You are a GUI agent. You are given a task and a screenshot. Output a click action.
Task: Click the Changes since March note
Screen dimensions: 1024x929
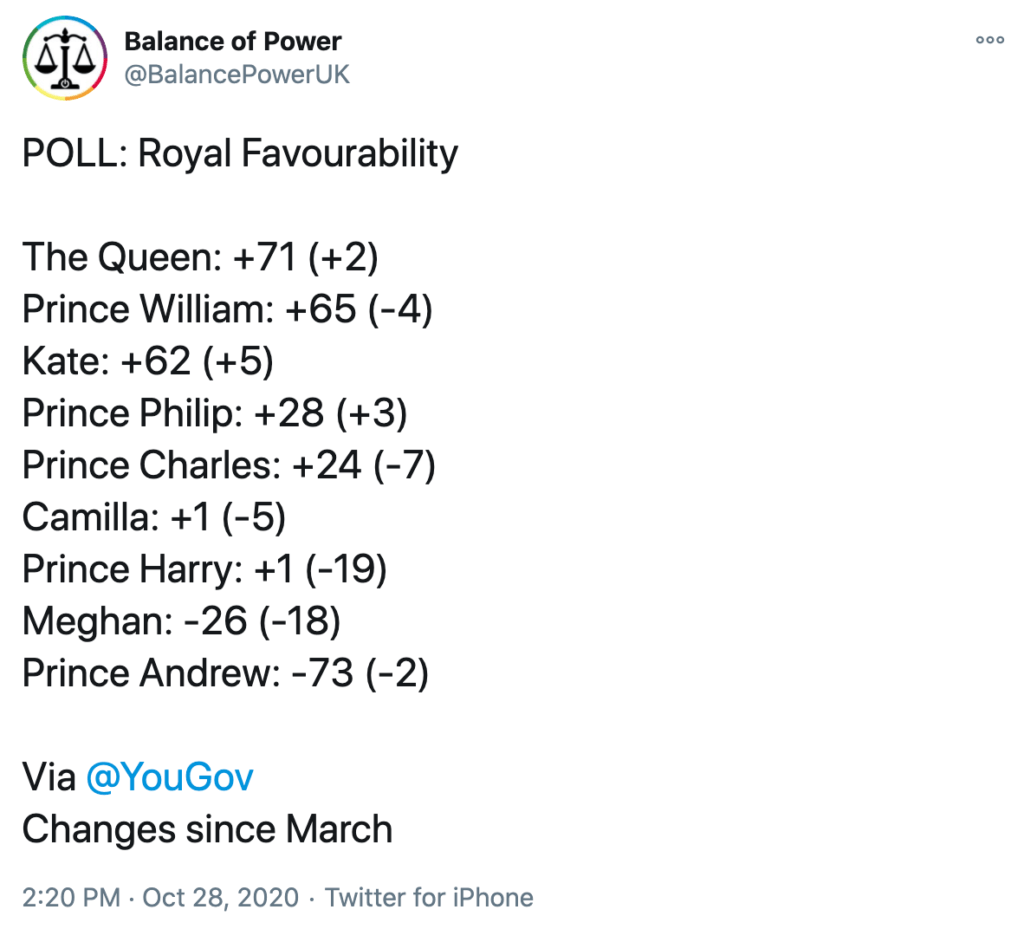pyautogui.click(x=207, y=829)
